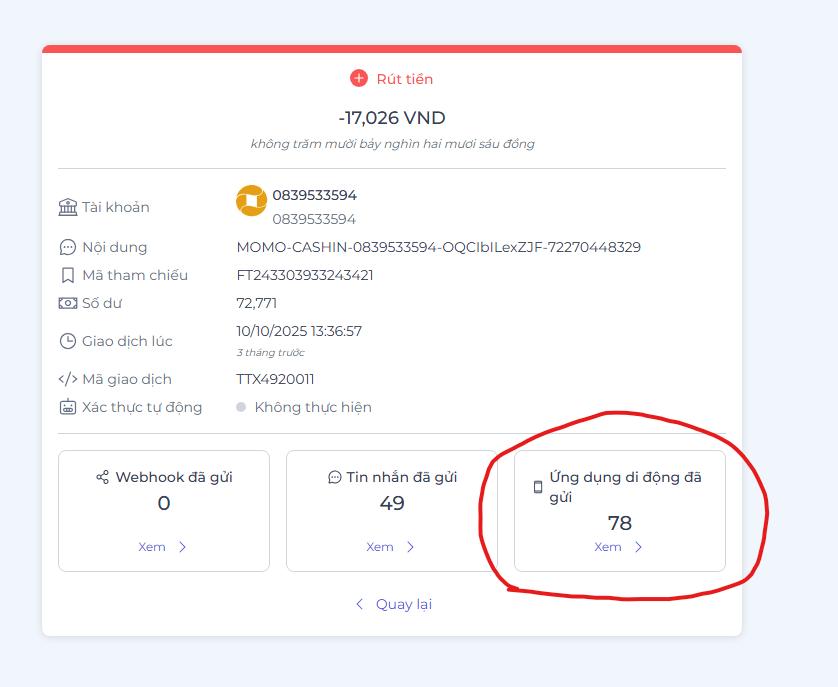838x687 pixels.
Task: Click the gray account number below the bold one
Action: (314, 219)
